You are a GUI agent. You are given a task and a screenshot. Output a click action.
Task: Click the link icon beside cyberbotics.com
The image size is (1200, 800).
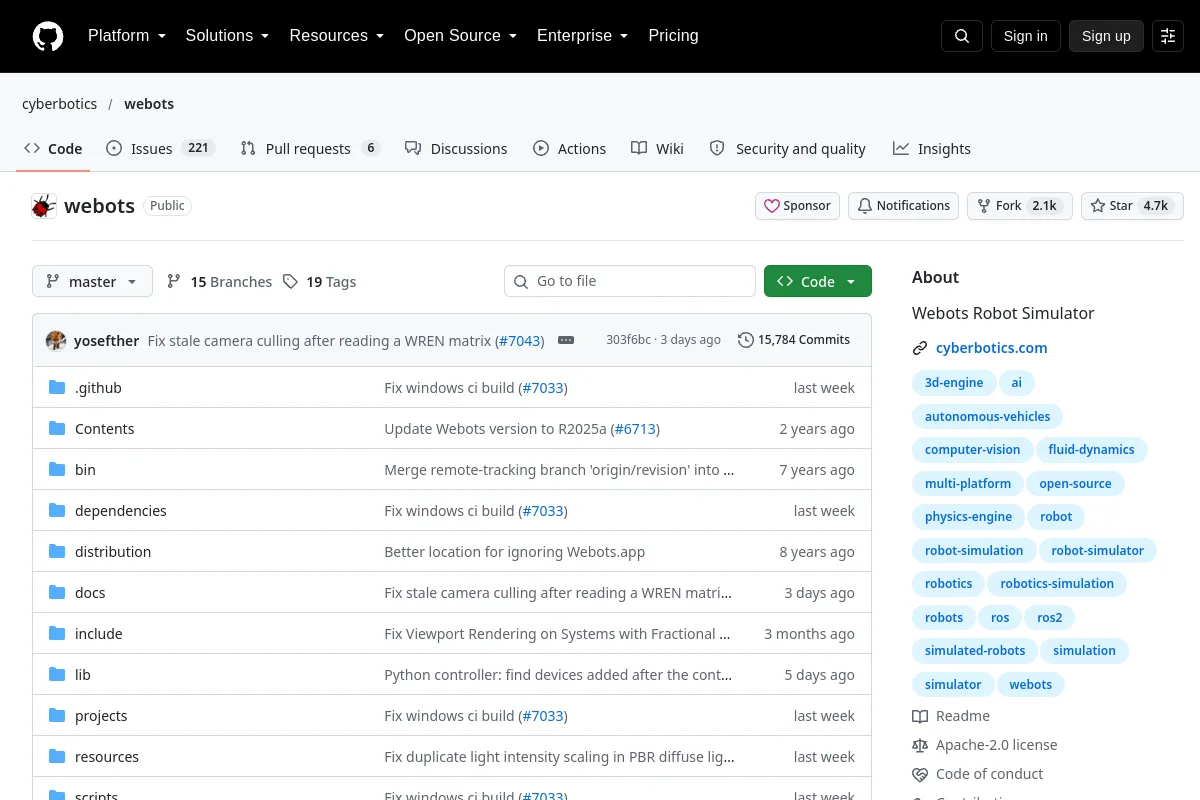[x=920, y=348]
